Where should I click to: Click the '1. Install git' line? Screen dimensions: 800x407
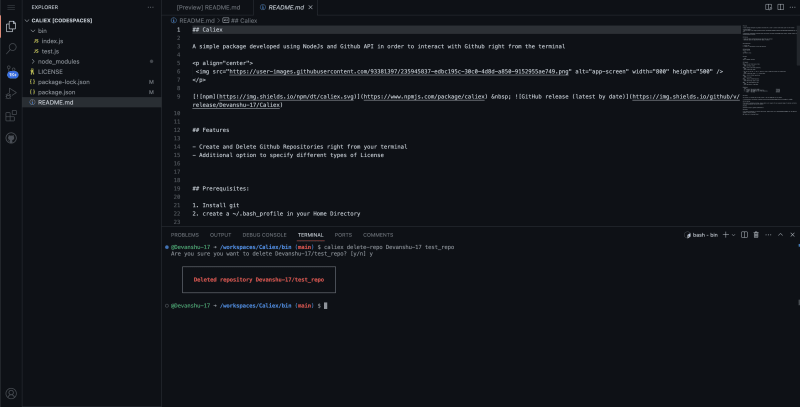[x=216, y=205]
